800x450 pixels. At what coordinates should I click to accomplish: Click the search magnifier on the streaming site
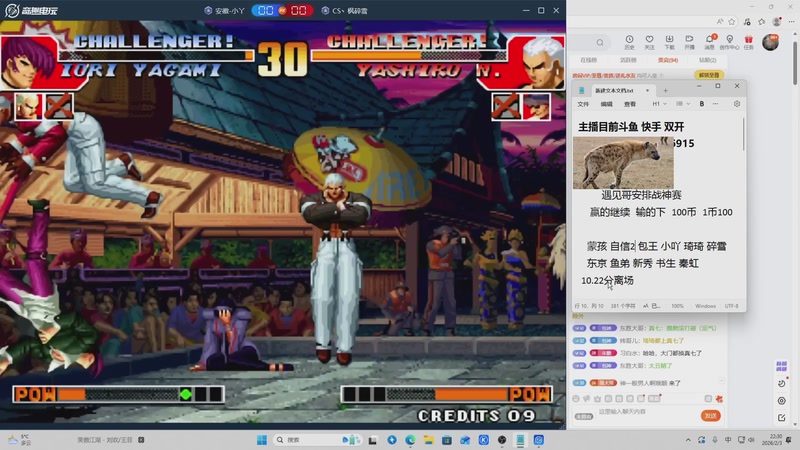pyautogui.click(x=600, y=42)
